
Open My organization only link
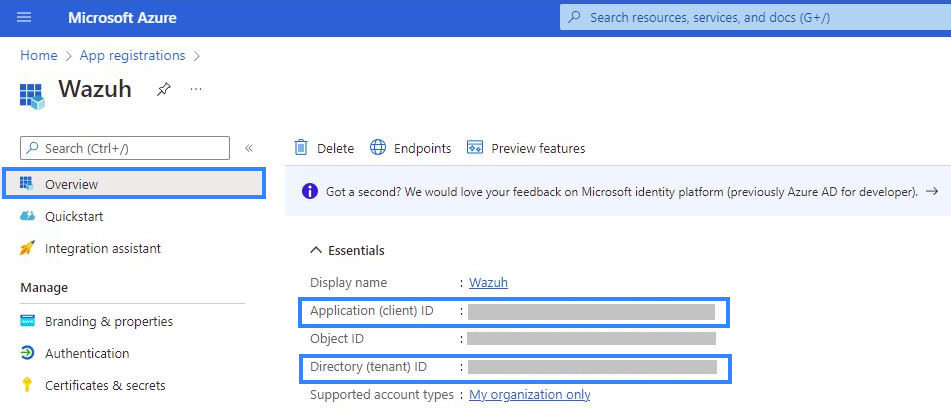click(529, 395)
